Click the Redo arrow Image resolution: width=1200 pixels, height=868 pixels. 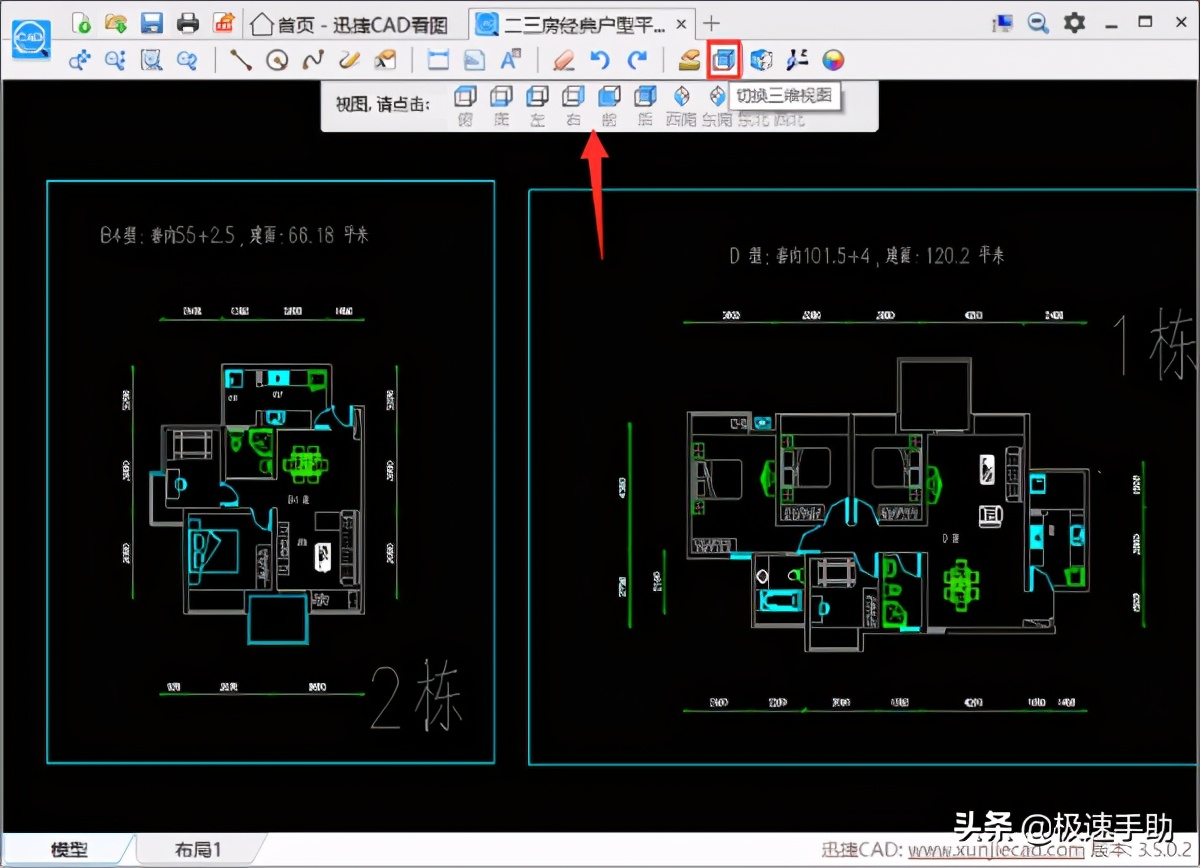[637, 60]
